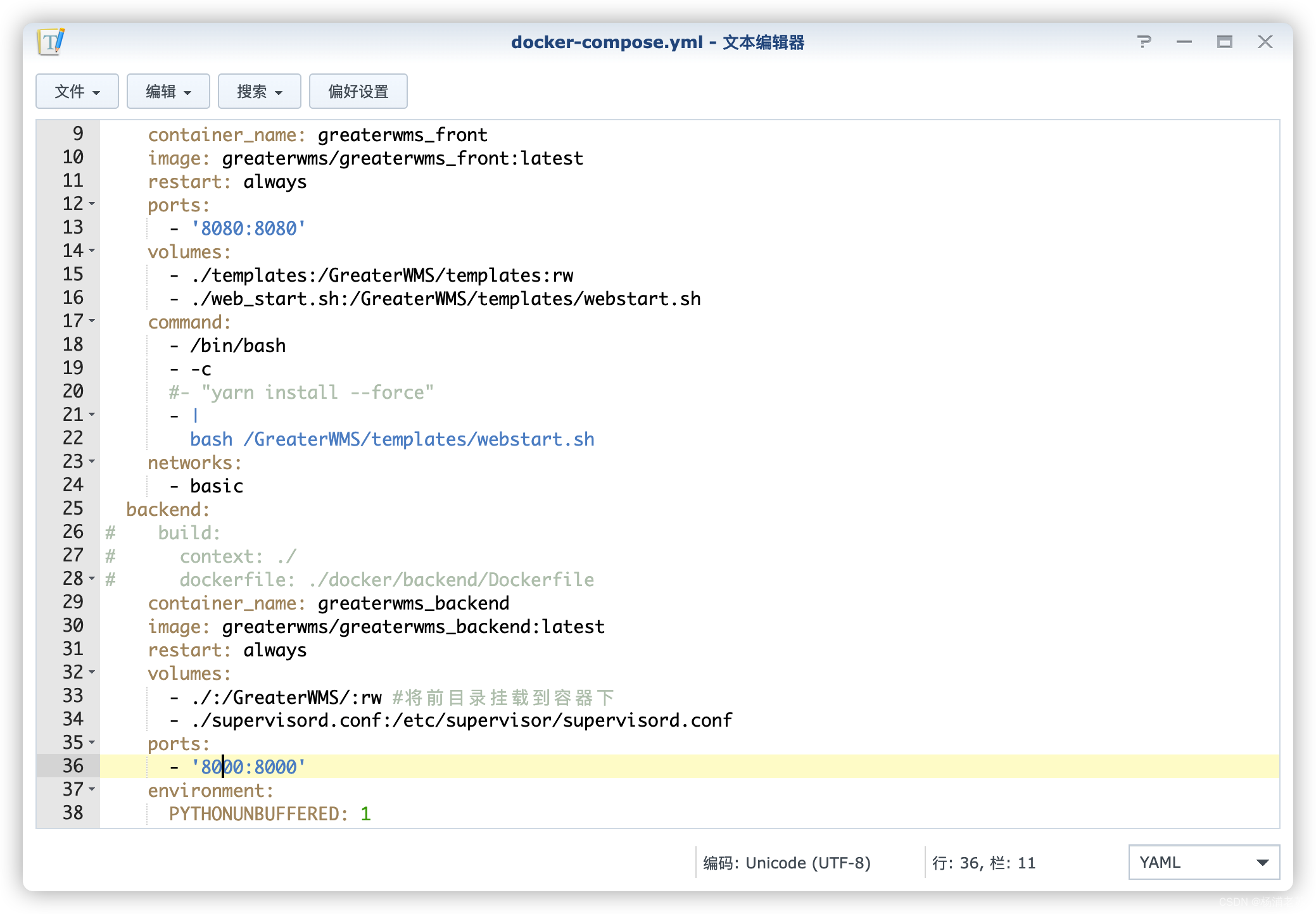Collapse fold arrow at line 23 networks
1316x914 pixels.
click(92, 461)
